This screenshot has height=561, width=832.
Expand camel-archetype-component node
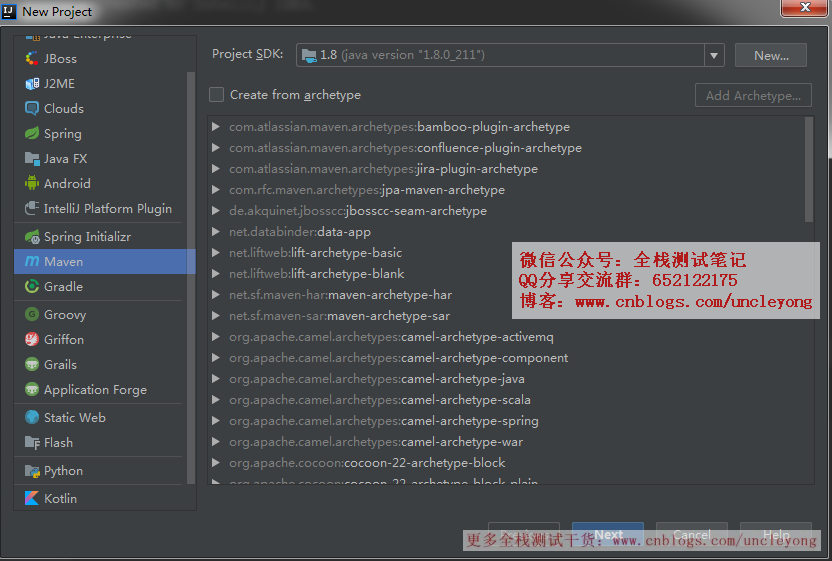tap(215, 358)
